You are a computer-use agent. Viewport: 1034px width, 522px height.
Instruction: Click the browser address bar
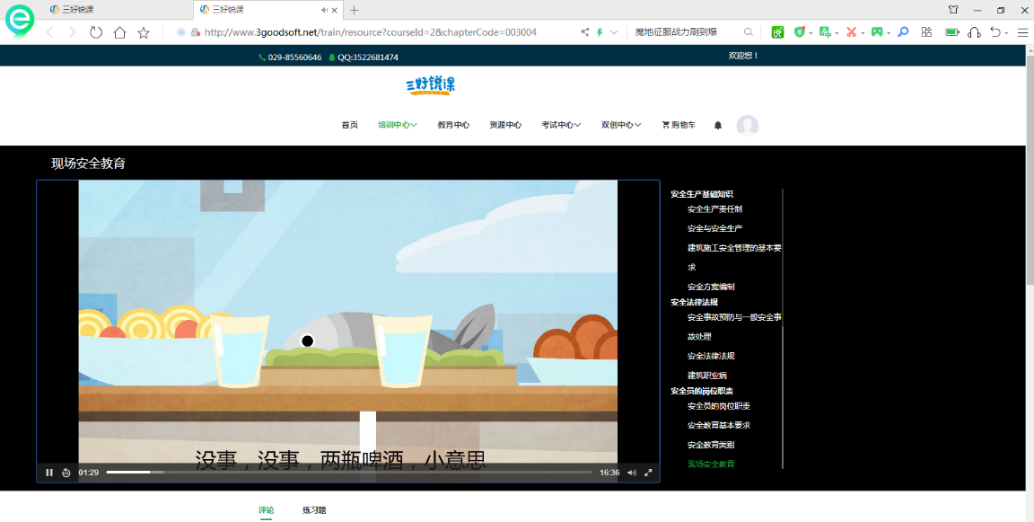pos(380,32)
